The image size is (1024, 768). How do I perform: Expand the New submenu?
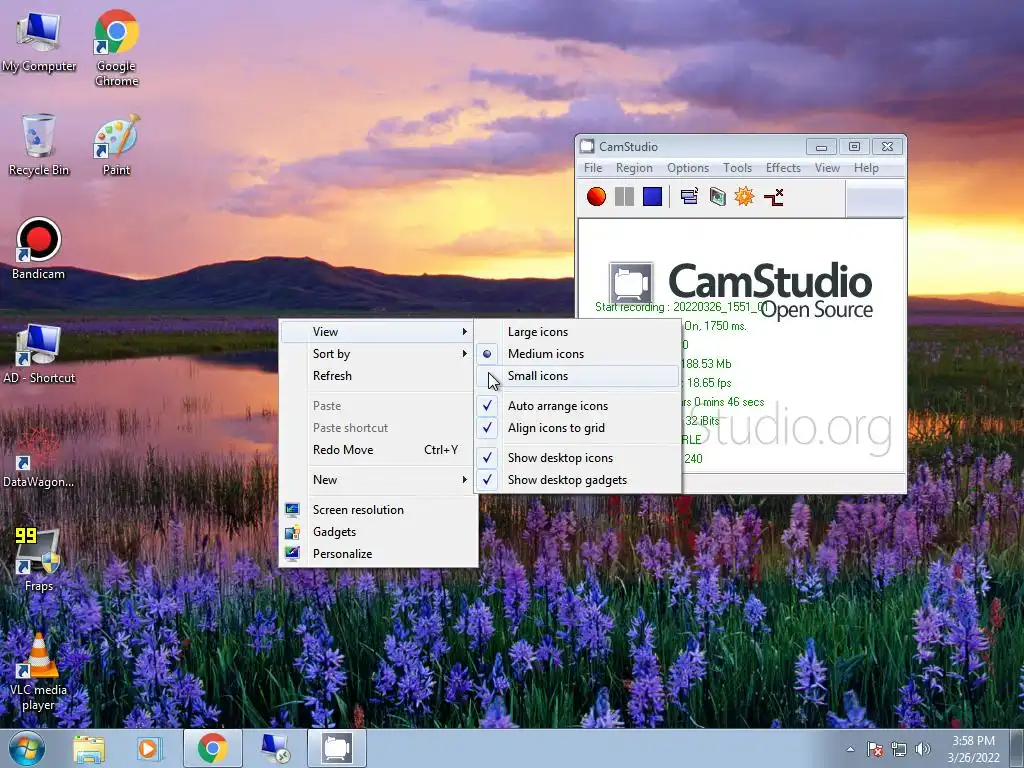pyautogui.click(x=377, y=480)
